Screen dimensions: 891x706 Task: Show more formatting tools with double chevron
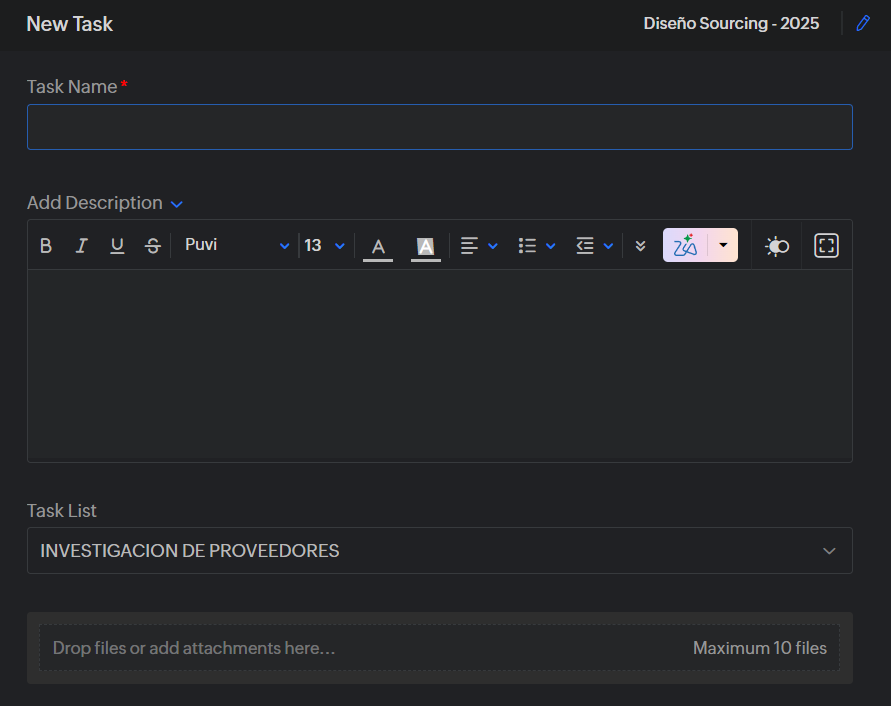click(641, 246)
